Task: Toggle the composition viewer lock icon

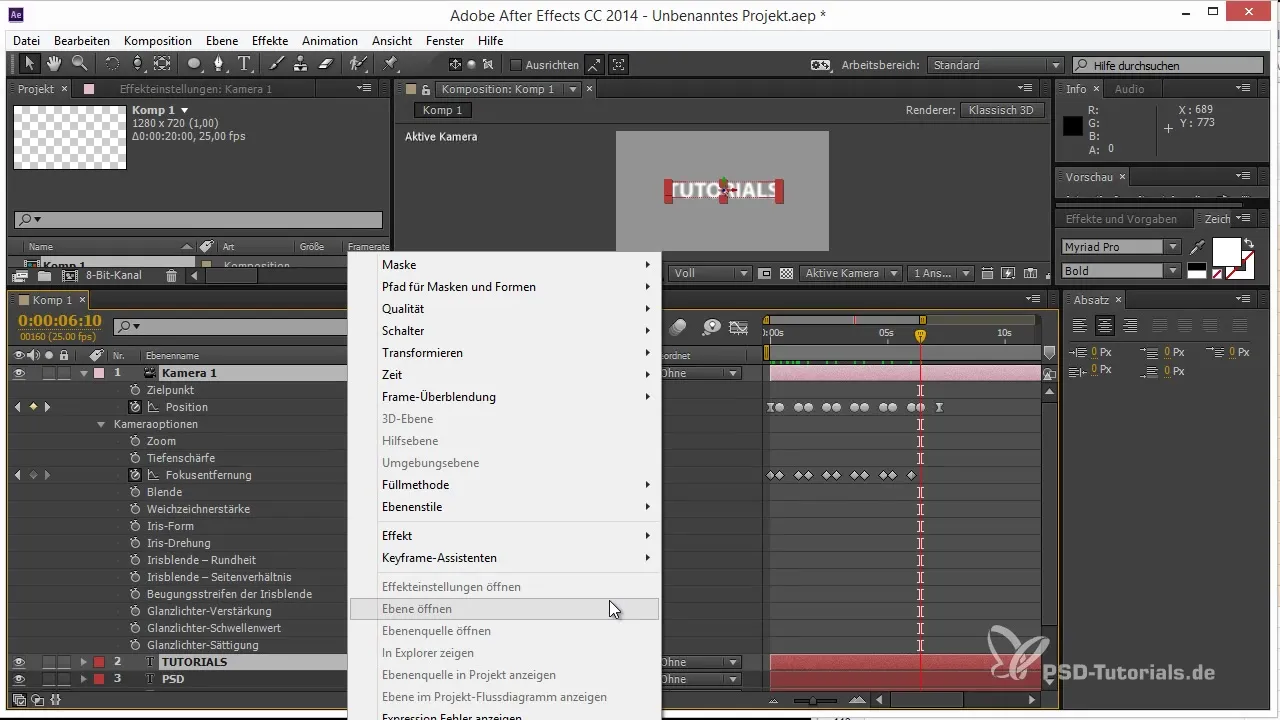Action: coord(426,89)
